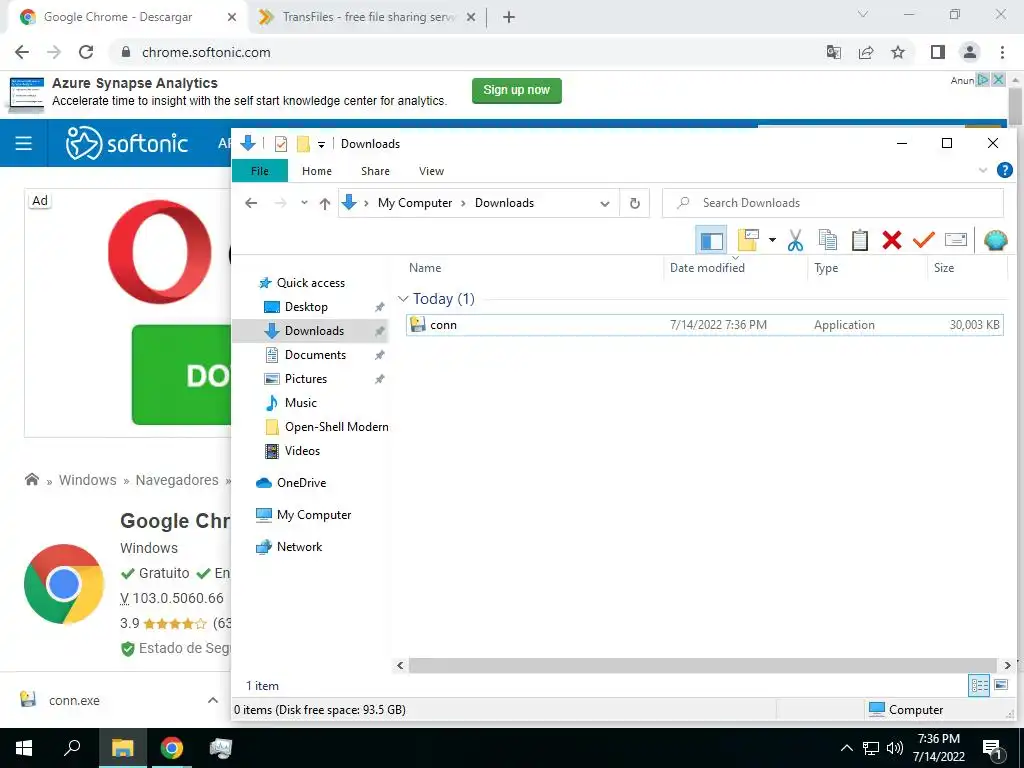The width and height of the screenshot is (1024, 768).
Task: Show hidden system tray icons
Action: (x=846, y=748)
